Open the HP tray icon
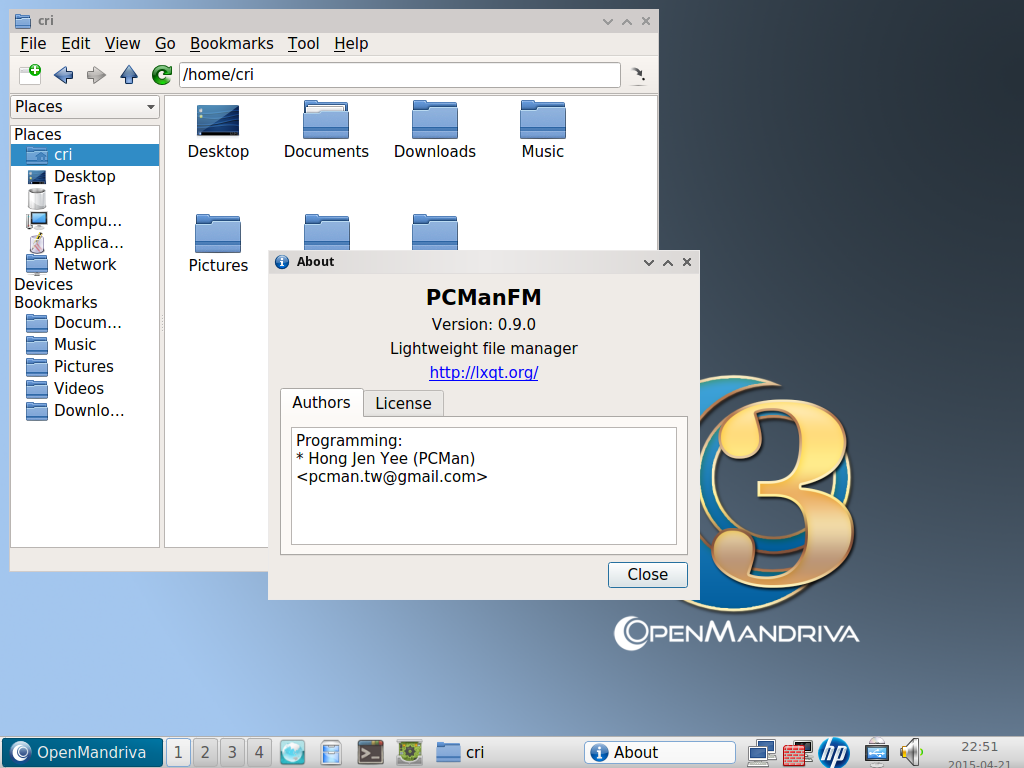1024x768 pixels. [x=832, y=752]
